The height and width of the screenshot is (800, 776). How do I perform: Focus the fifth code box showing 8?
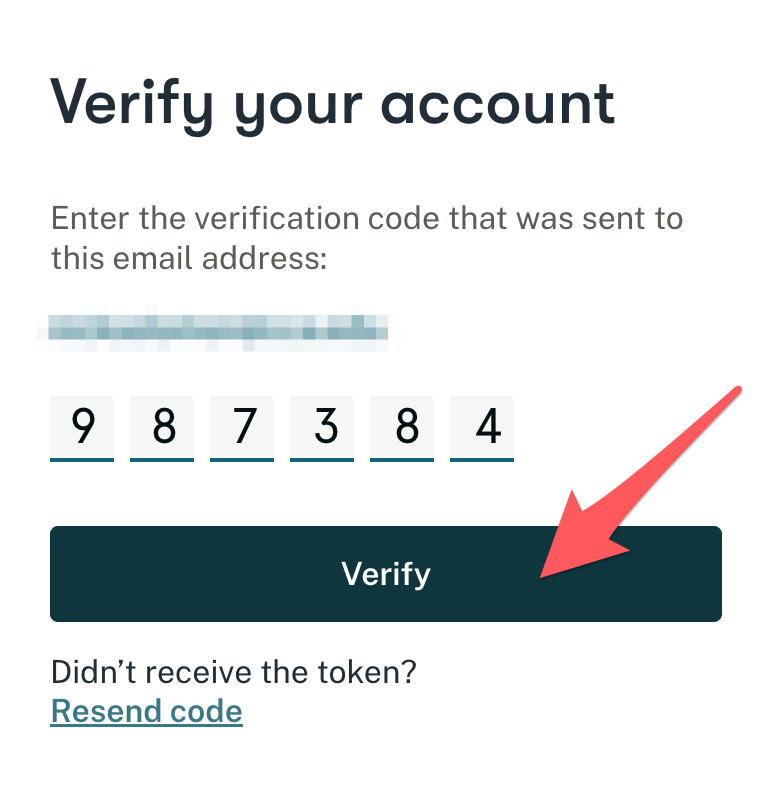402,429
